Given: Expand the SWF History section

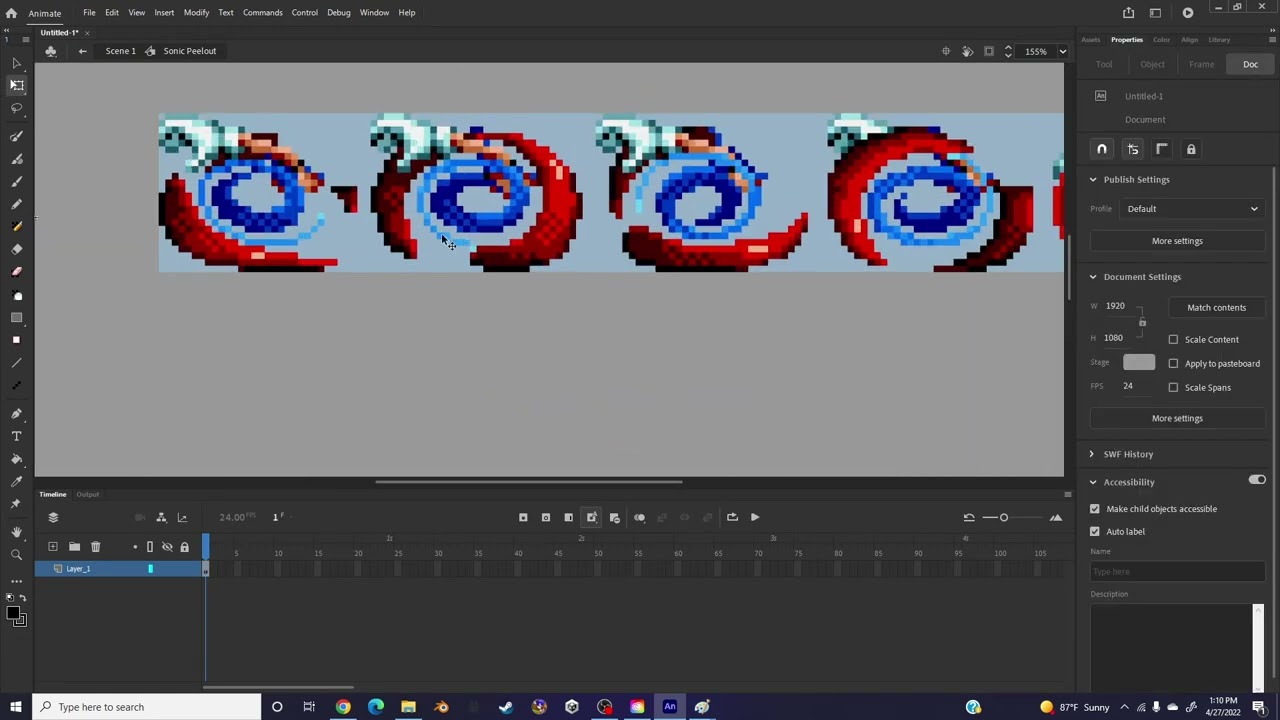Looking at the screenshot, I should coord(1092,454).
